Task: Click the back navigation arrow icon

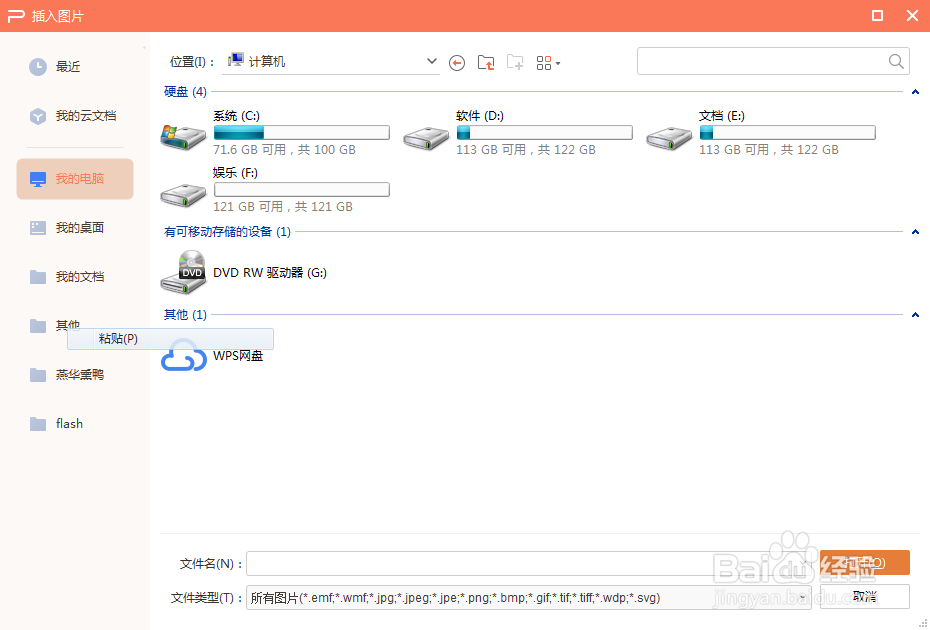Action: tap(457, 62)
